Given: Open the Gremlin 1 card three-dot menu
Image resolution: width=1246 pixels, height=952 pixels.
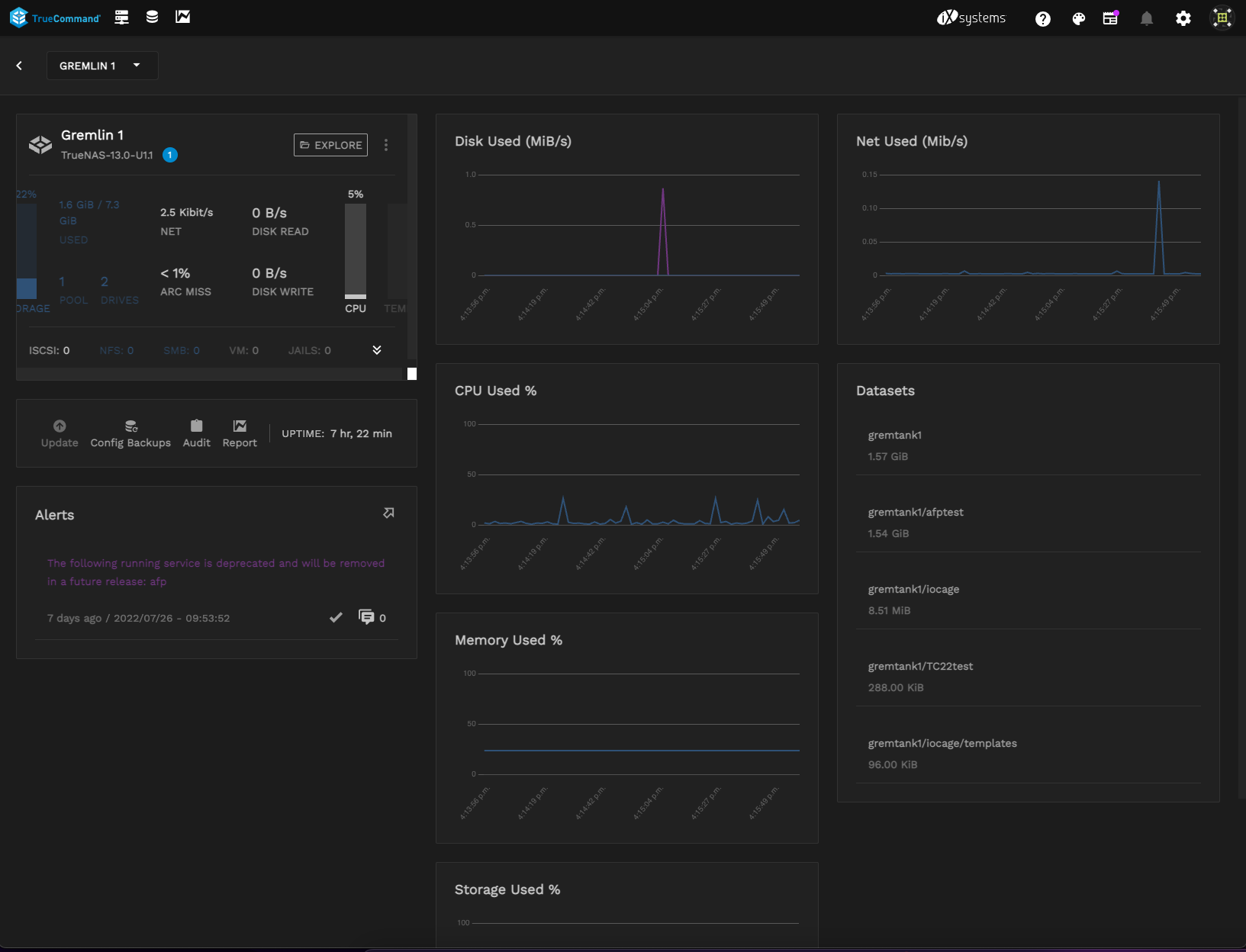Looking at the screenshot, I should click(386, 145).
